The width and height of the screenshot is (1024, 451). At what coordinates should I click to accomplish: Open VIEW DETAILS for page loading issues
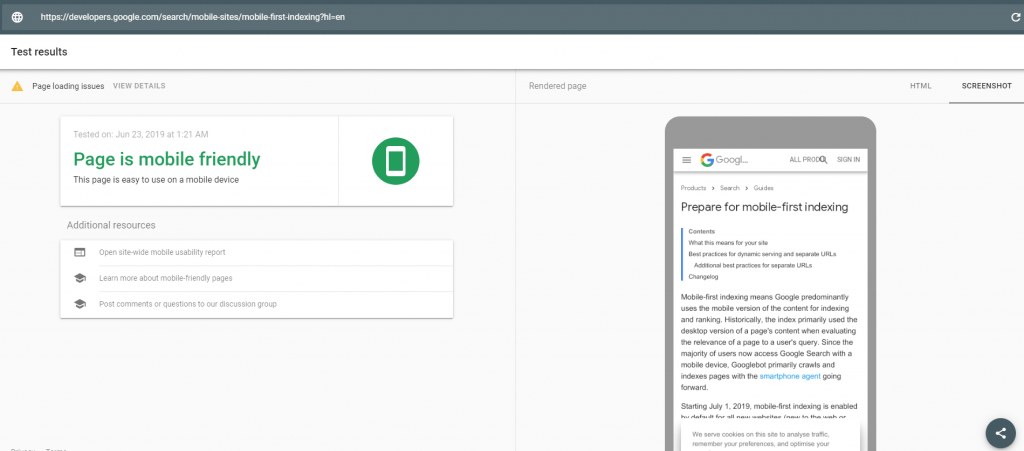click(x=139, y=86)
